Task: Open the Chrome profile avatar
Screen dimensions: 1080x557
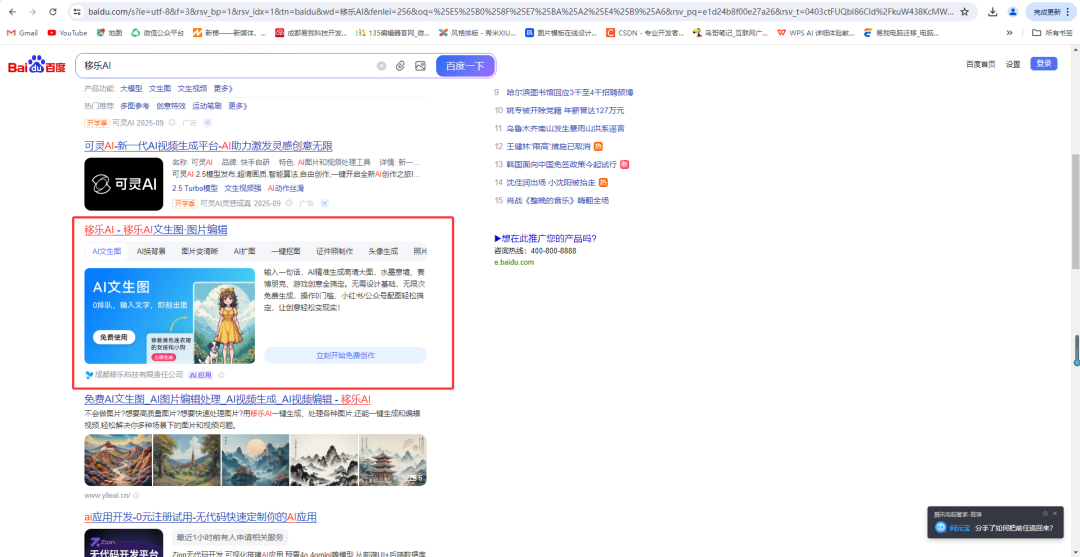Action: [x=1012, y=12]
